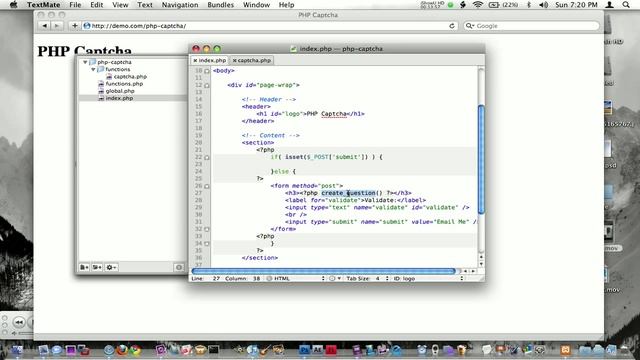The height and width of the screenshot is (360, 640).
Task: Click the new folder button in drawer
Action: (97, 267)
